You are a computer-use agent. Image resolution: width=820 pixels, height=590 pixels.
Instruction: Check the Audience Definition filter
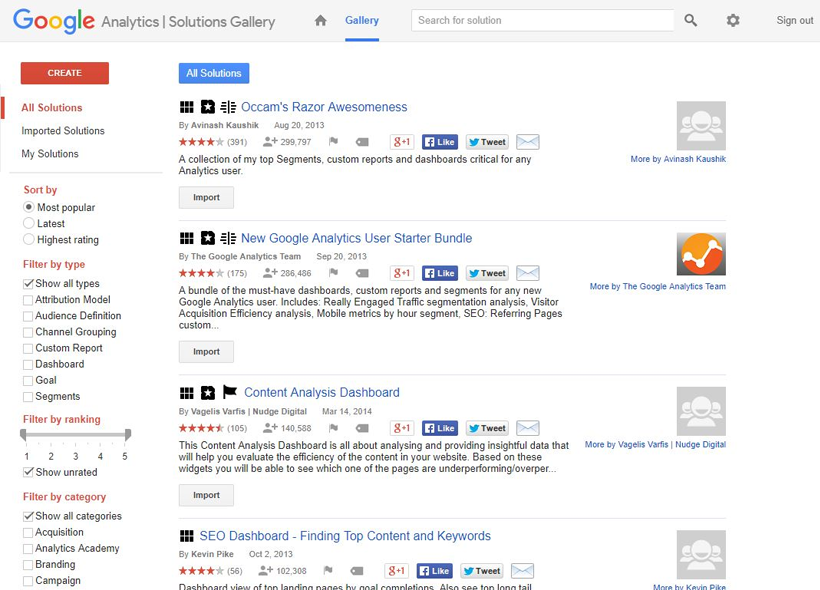[x=28, y=316]
